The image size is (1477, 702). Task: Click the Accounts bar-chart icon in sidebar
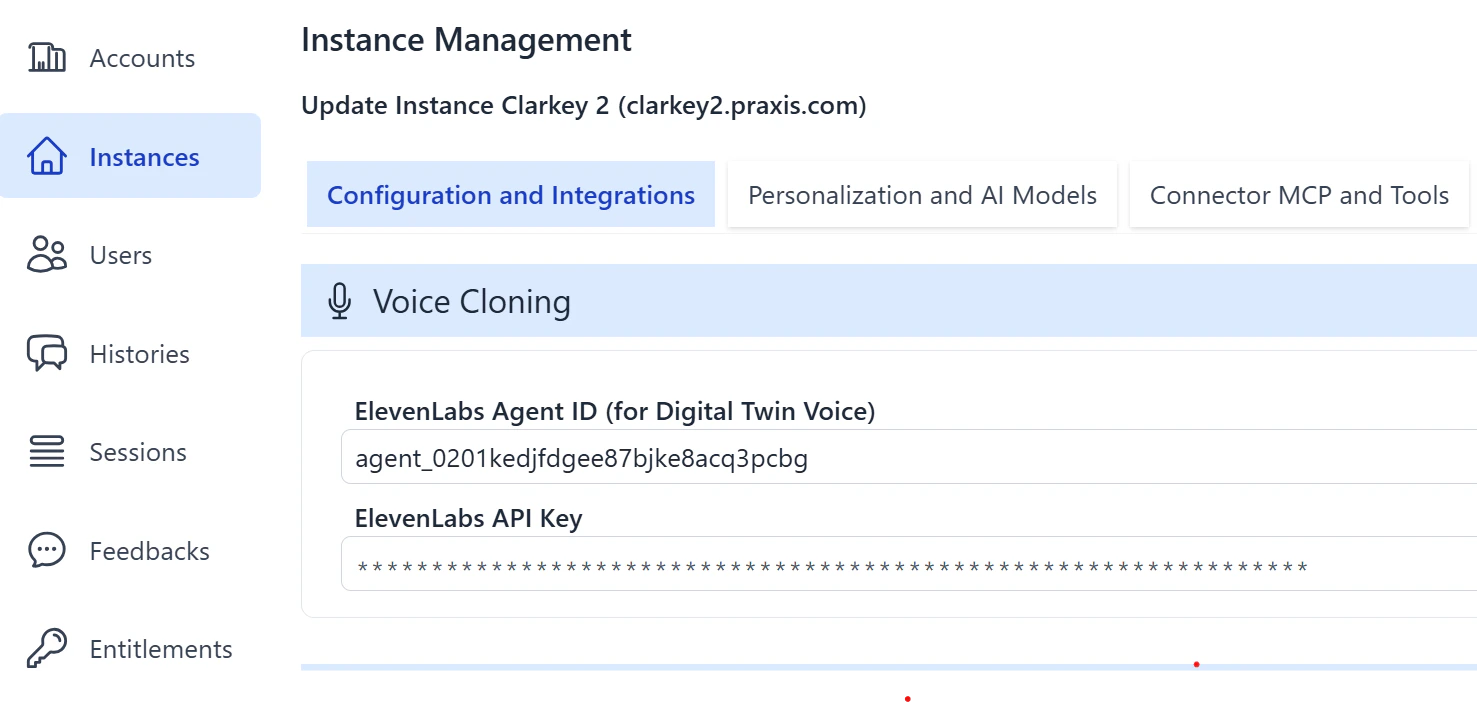click(x=47, y=58)
